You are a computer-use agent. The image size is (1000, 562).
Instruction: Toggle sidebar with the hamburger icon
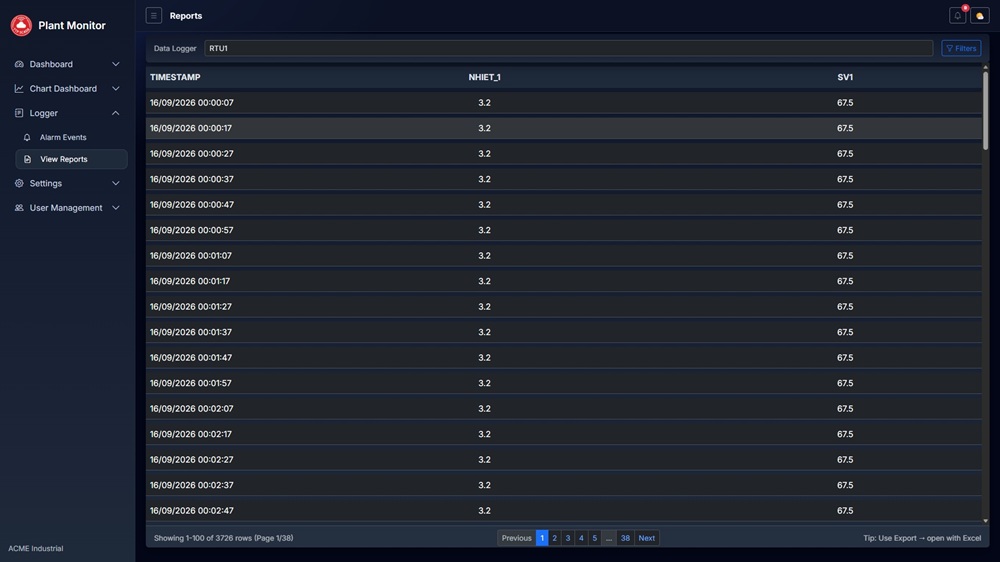click(x=154, y=15)
